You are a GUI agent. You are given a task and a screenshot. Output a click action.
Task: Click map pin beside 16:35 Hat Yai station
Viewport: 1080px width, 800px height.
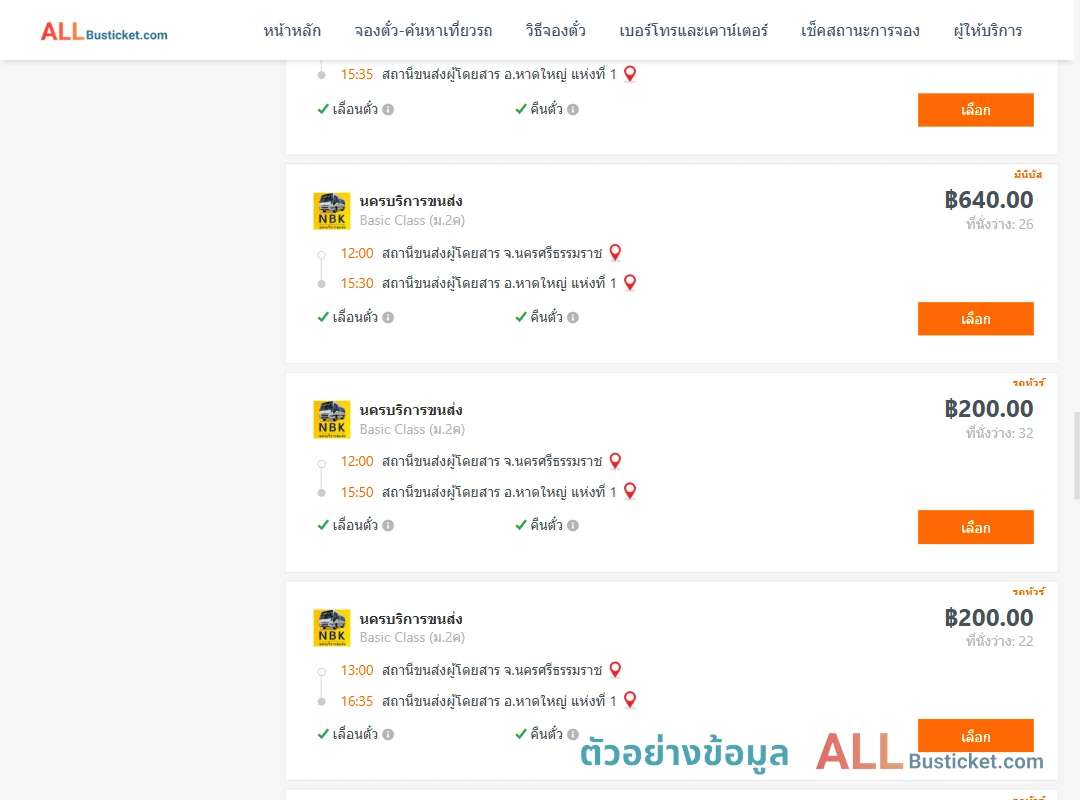[630, 700]
